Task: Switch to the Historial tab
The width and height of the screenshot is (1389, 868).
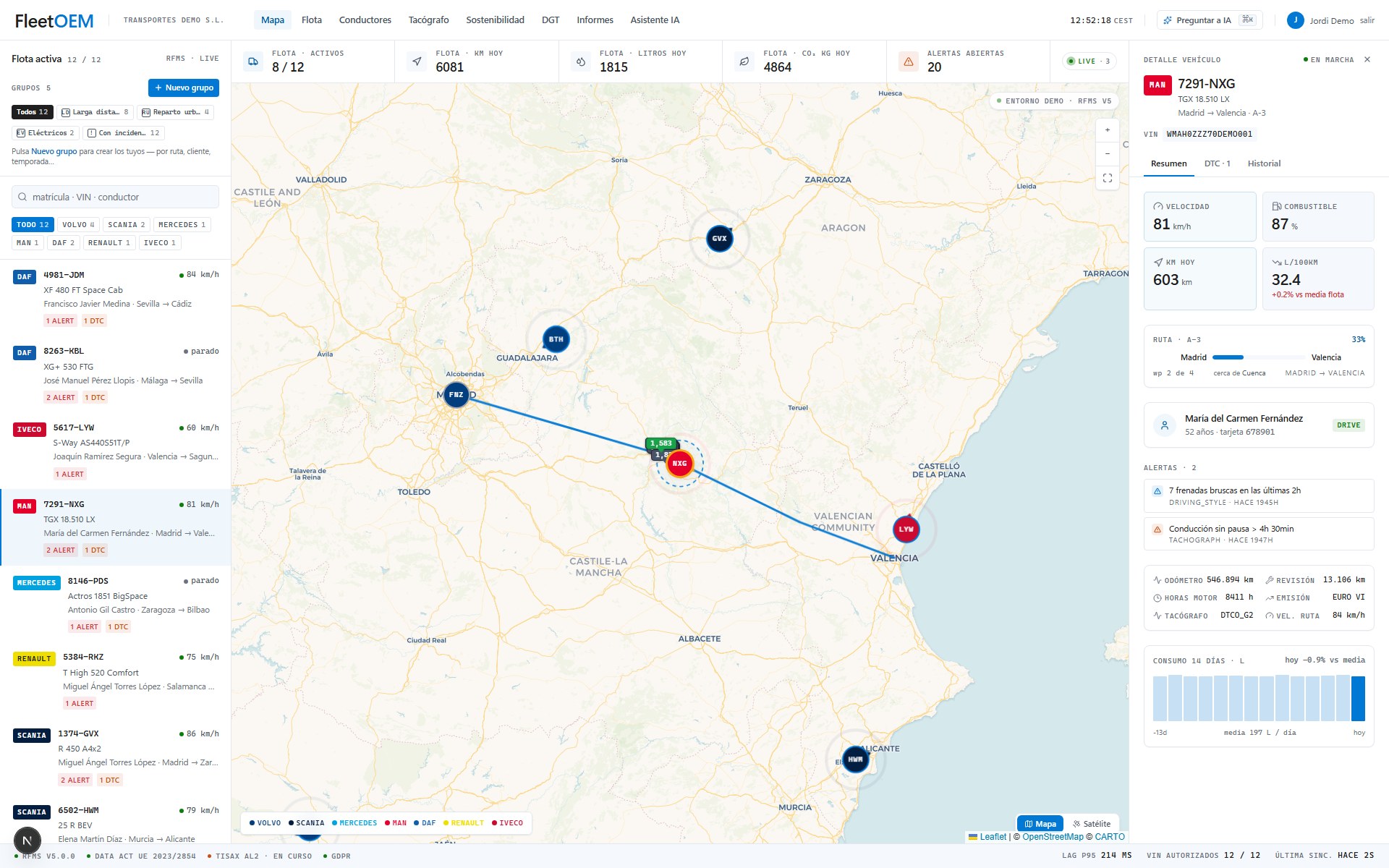Action: pos(1264,163)
